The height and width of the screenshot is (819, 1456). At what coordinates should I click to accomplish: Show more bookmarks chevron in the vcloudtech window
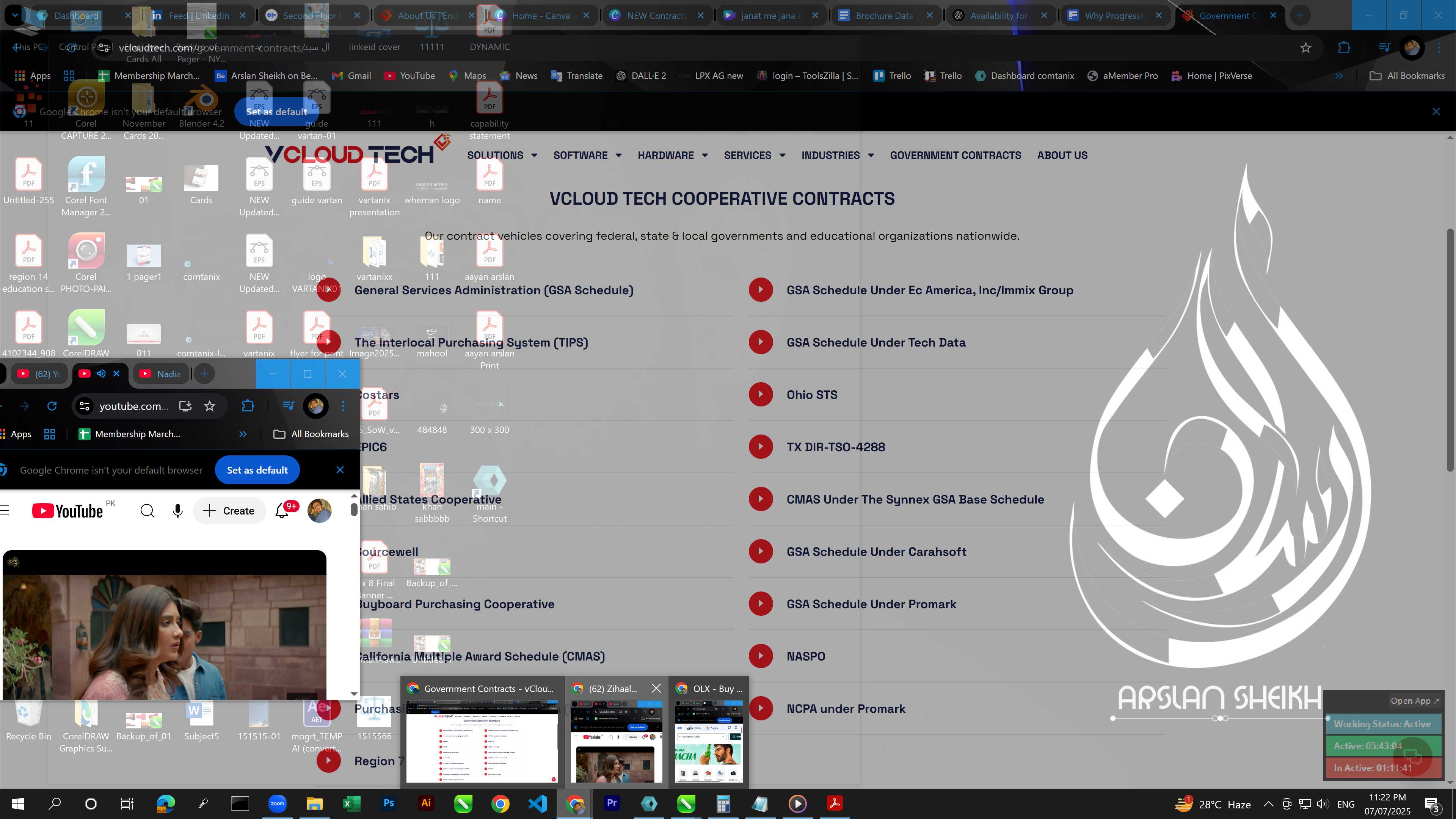[x=1339, y=76]
